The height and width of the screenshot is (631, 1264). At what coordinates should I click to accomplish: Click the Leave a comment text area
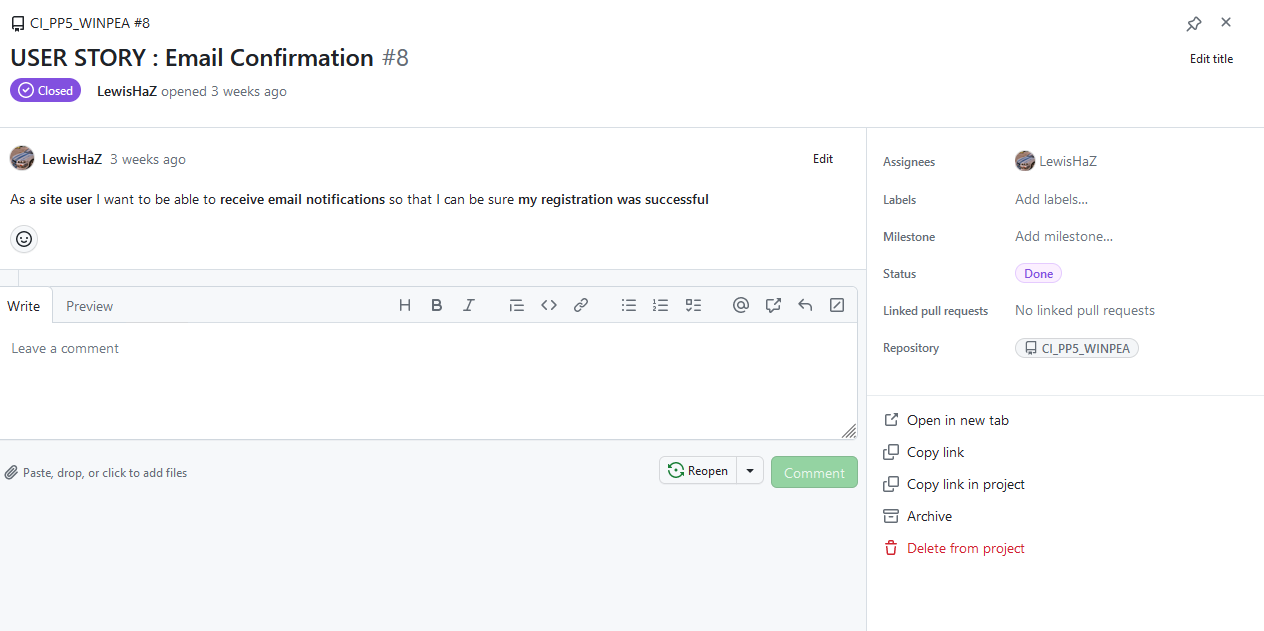[428, 381]
